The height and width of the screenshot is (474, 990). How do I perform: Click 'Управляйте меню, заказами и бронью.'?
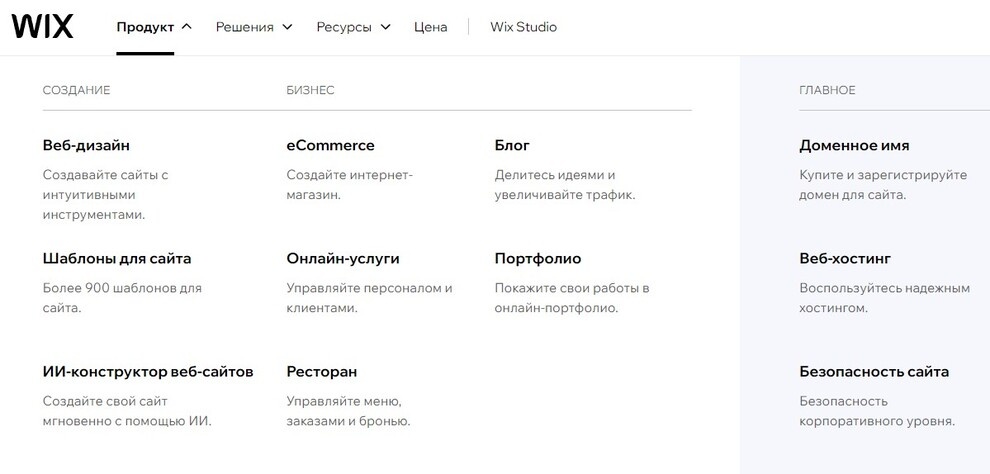click(x=348, y=411)
